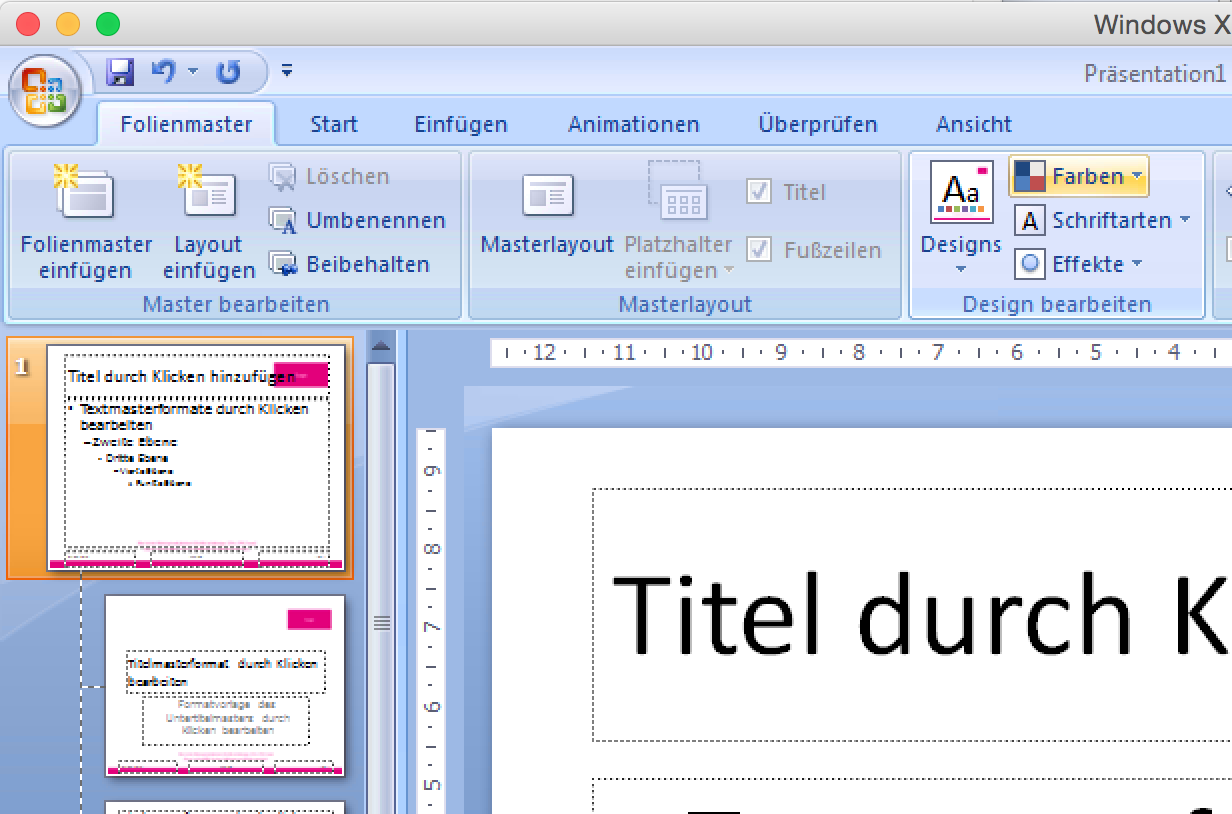Open Quick Access Toolbar customize arrow

[x=287, y=71]
